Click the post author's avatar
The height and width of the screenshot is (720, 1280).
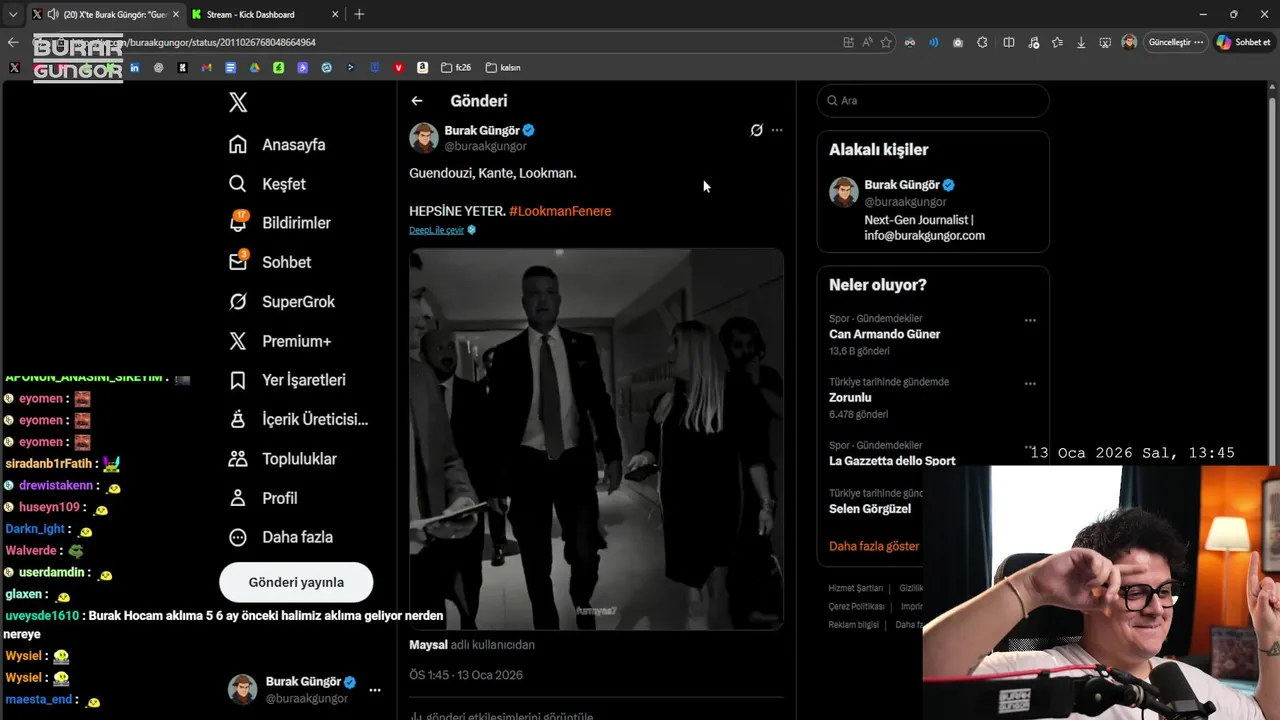(x=424, y=138)
